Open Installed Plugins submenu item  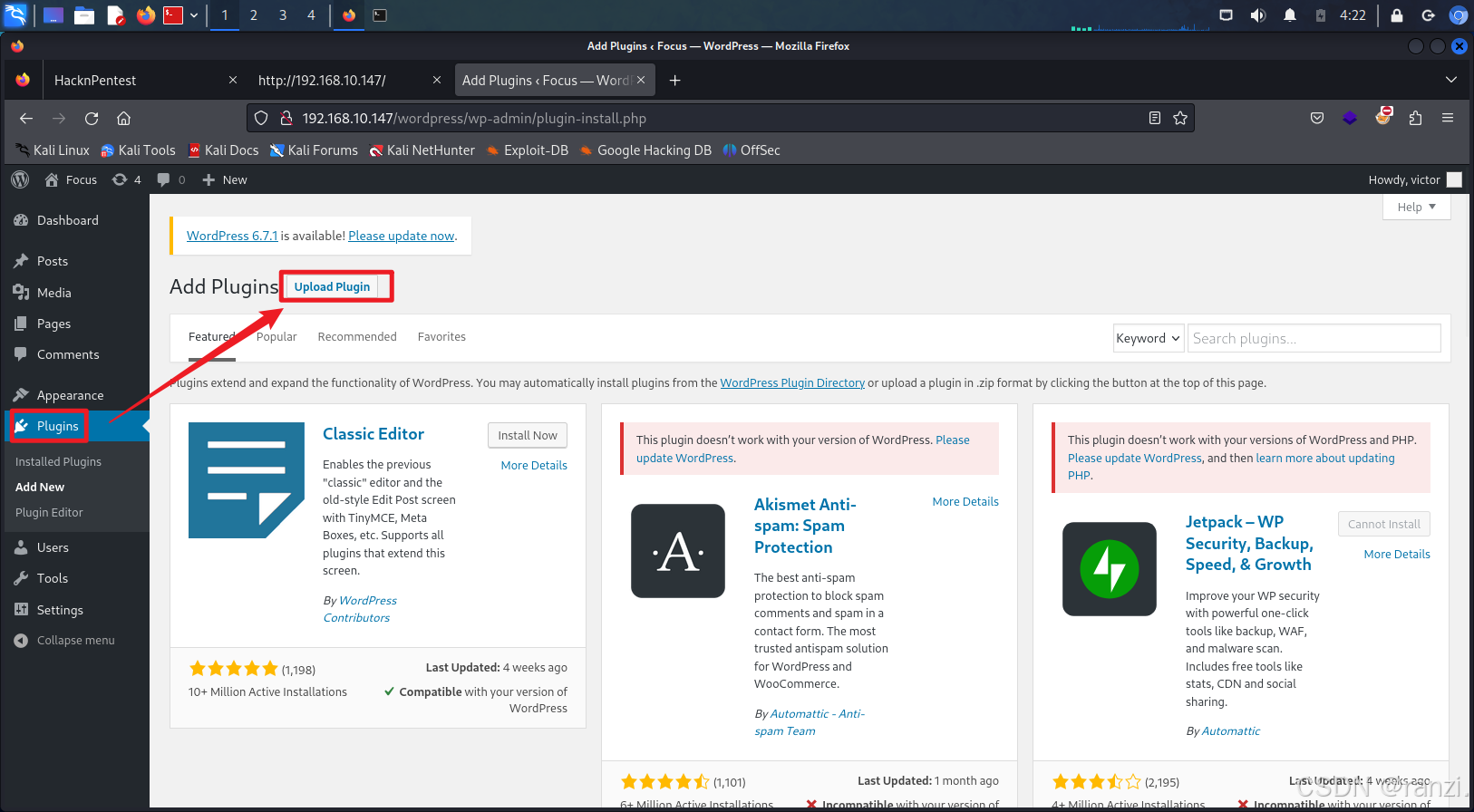click(x=58, y=461)
